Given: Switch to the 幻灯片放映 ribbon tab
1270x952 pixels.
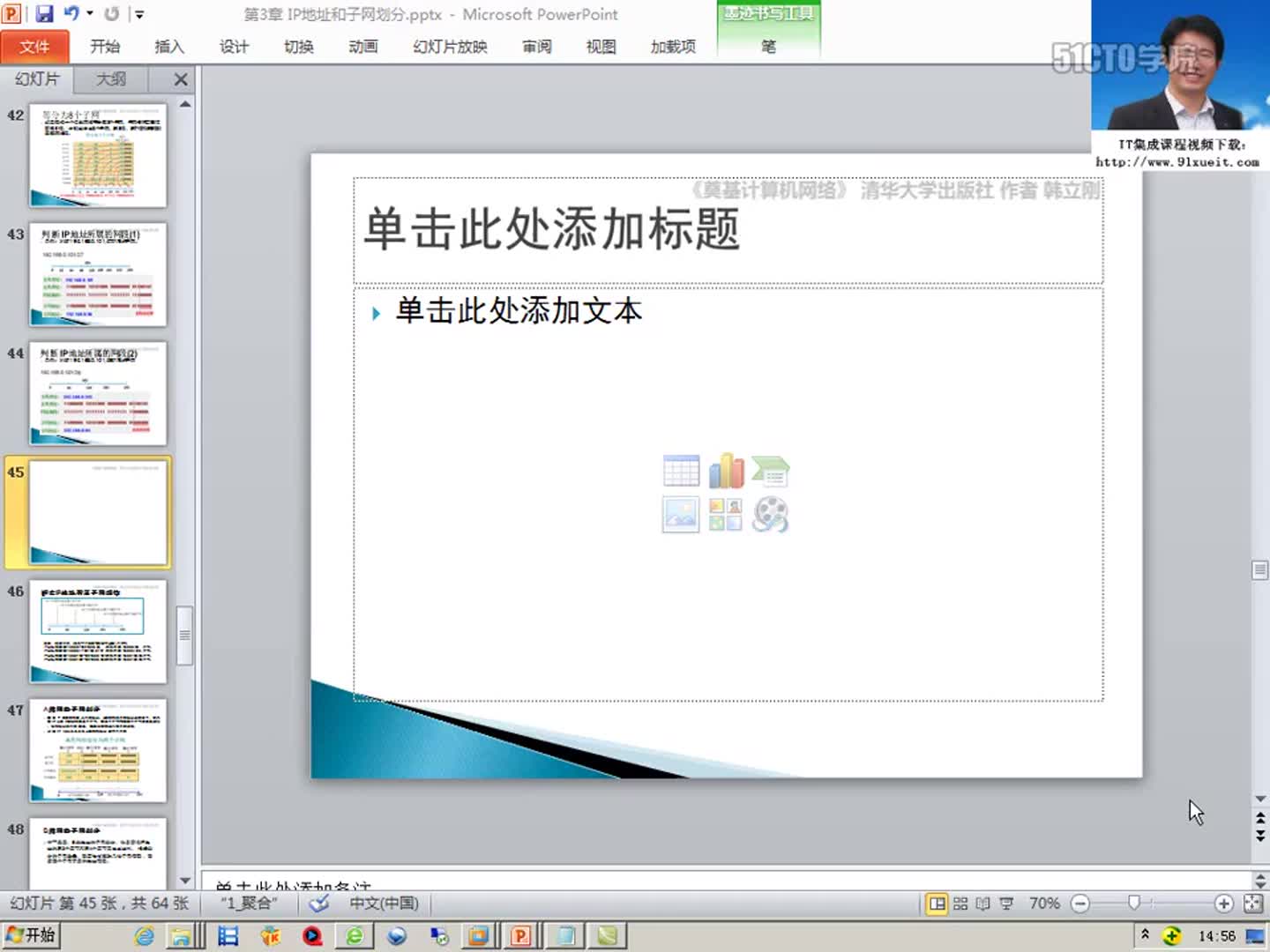Looking at the screenshot, I should (x=450, y=47).
